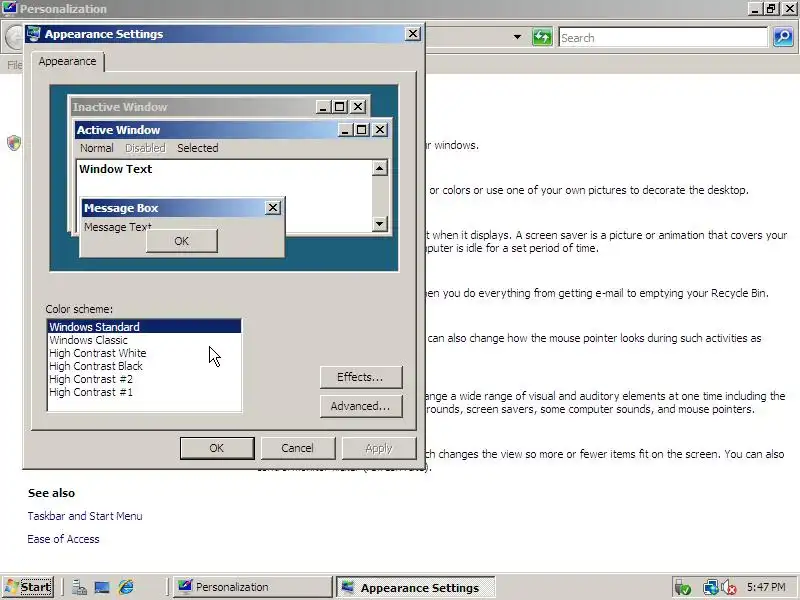
Task: Click the Back navigation button
Action: point(13,38)
